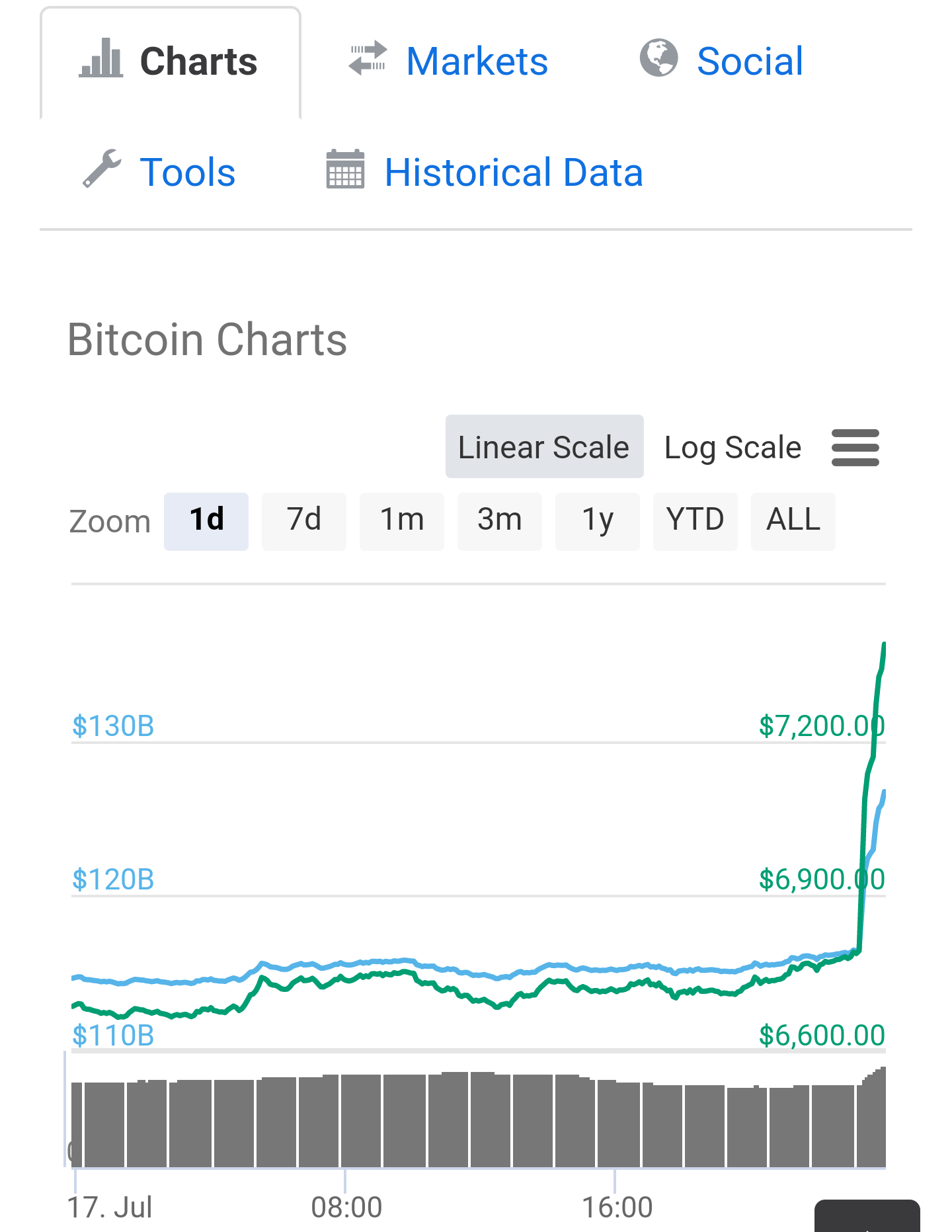952x1232 pixels.
Task: Open the Tools tab link
Action: (x=188, y=173)
